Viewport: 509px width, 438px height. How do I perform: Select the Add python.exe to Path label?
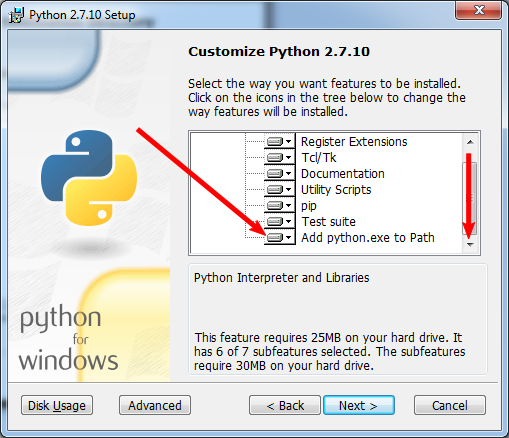368,238
